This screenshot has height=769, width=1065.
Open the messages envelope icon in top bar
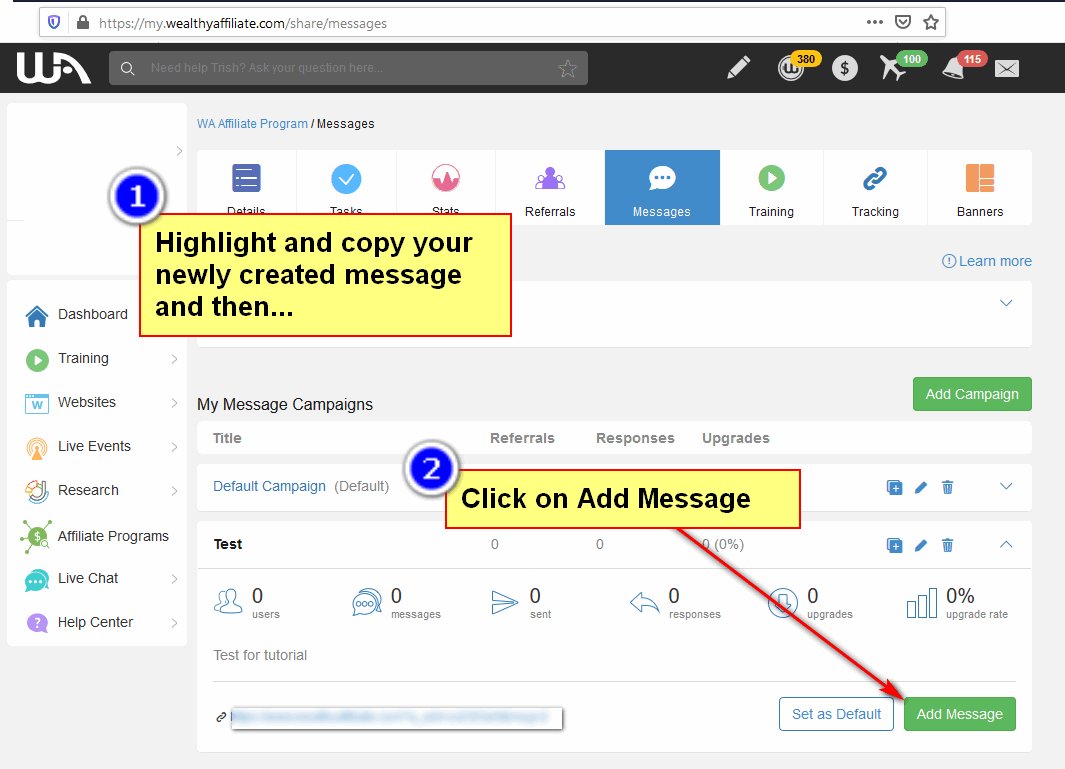(x=1006, y=68)
